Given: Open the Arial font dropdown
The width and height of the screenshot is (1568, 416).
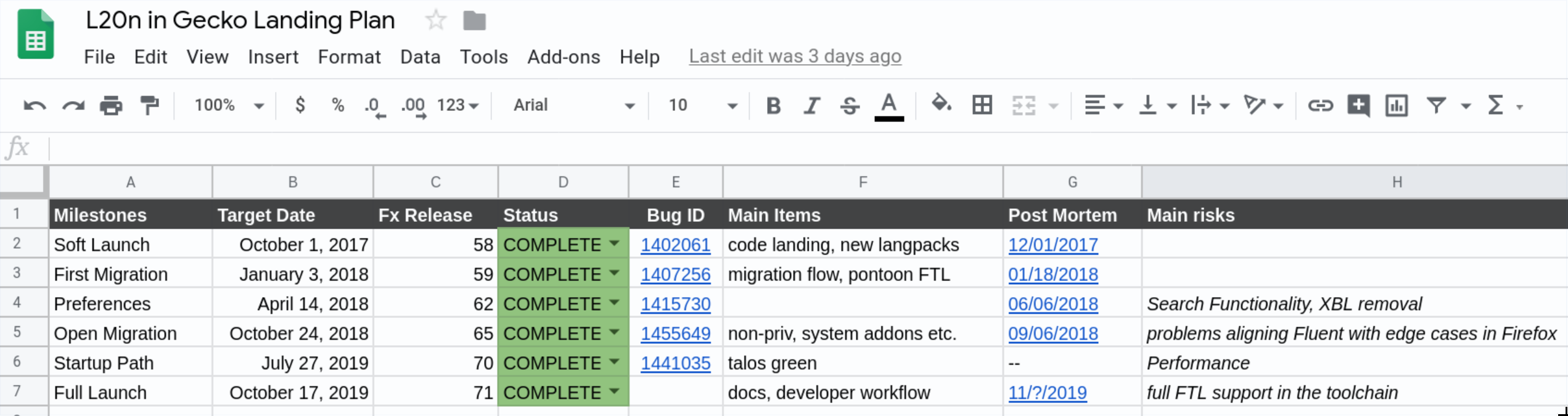Looking at the screenshot, I should click(574, 105).
